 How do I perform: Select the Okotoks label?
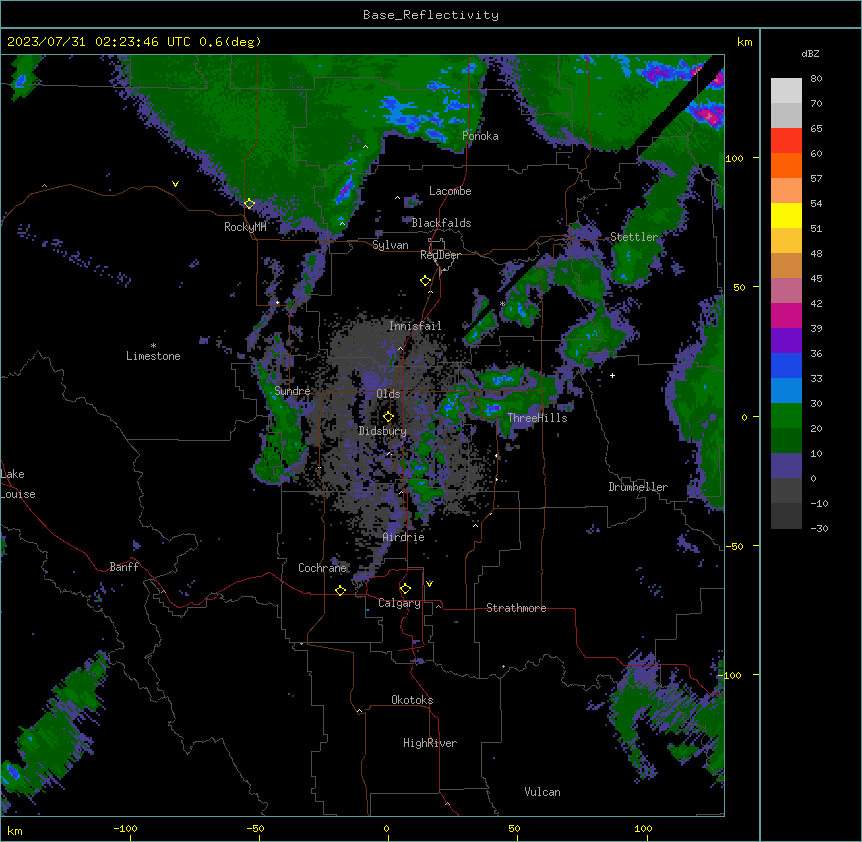[412, 700]
